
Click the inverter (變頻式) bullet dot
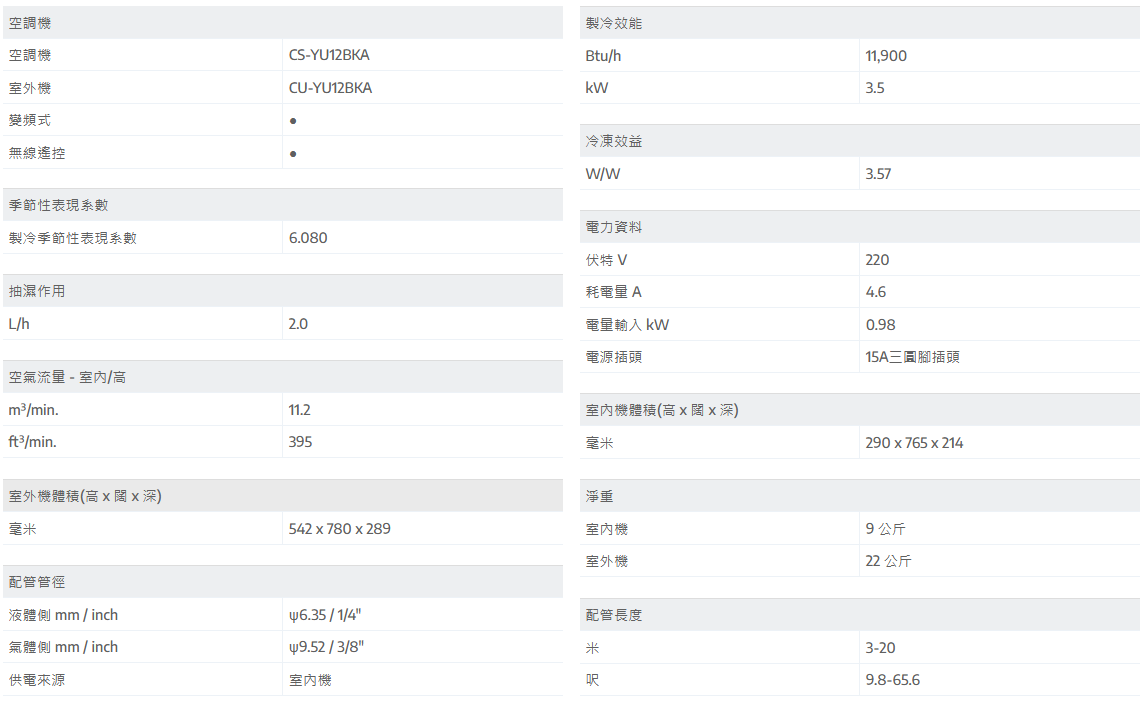[293, 121]
